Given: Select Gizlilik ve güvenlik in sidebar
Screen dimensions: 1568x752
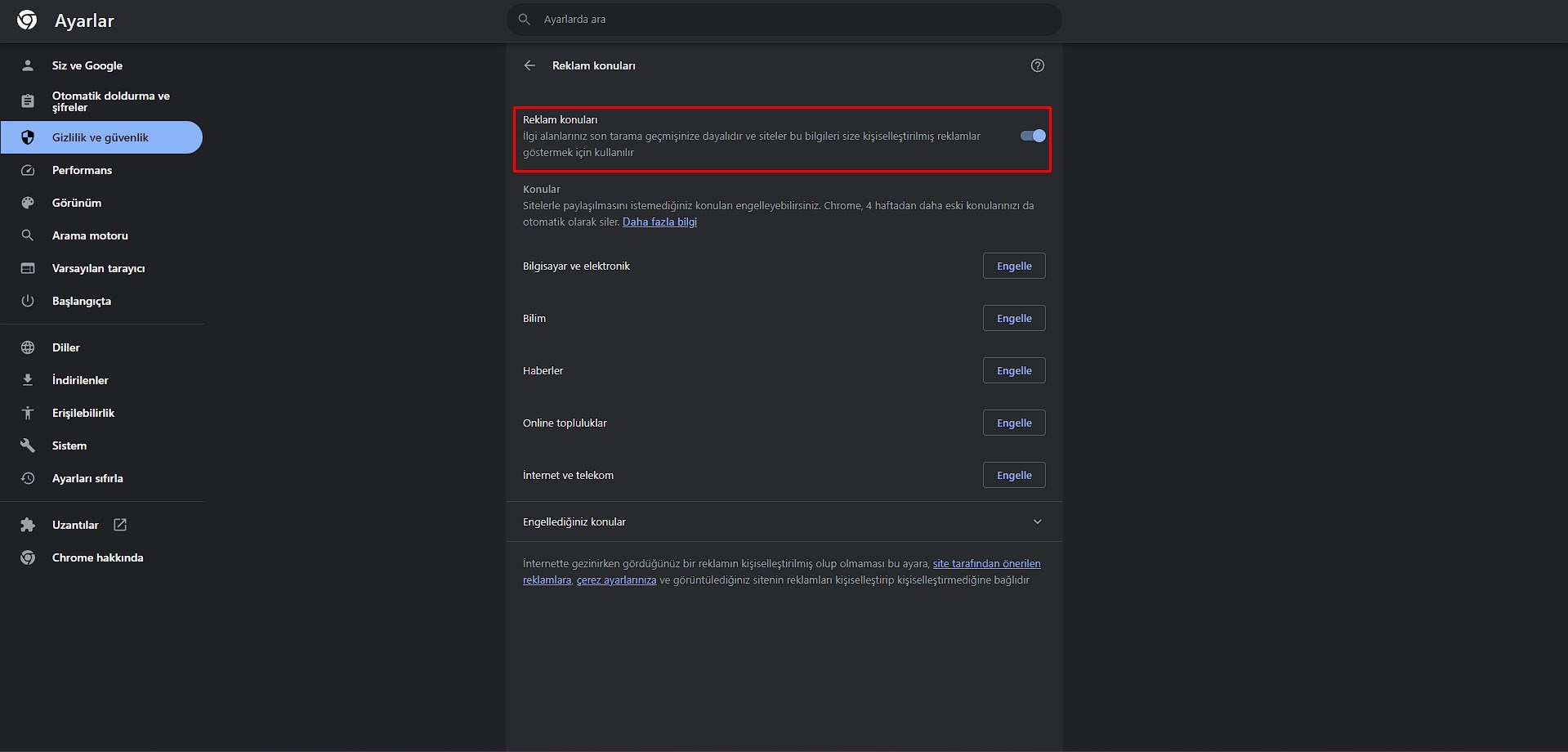Looking at the screenshot, I should 101,137.
